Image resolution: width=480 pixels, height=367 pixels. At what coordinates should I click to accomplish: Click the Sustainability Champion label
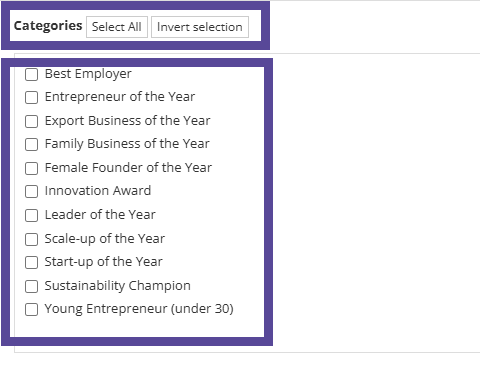[117, 286]
